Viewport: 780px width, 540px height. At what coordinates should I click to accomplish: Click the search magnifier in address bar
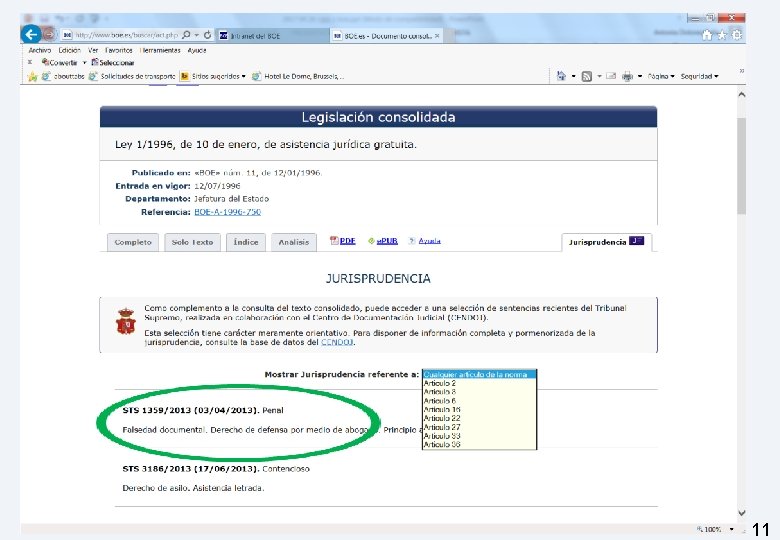tap(186, 35)
